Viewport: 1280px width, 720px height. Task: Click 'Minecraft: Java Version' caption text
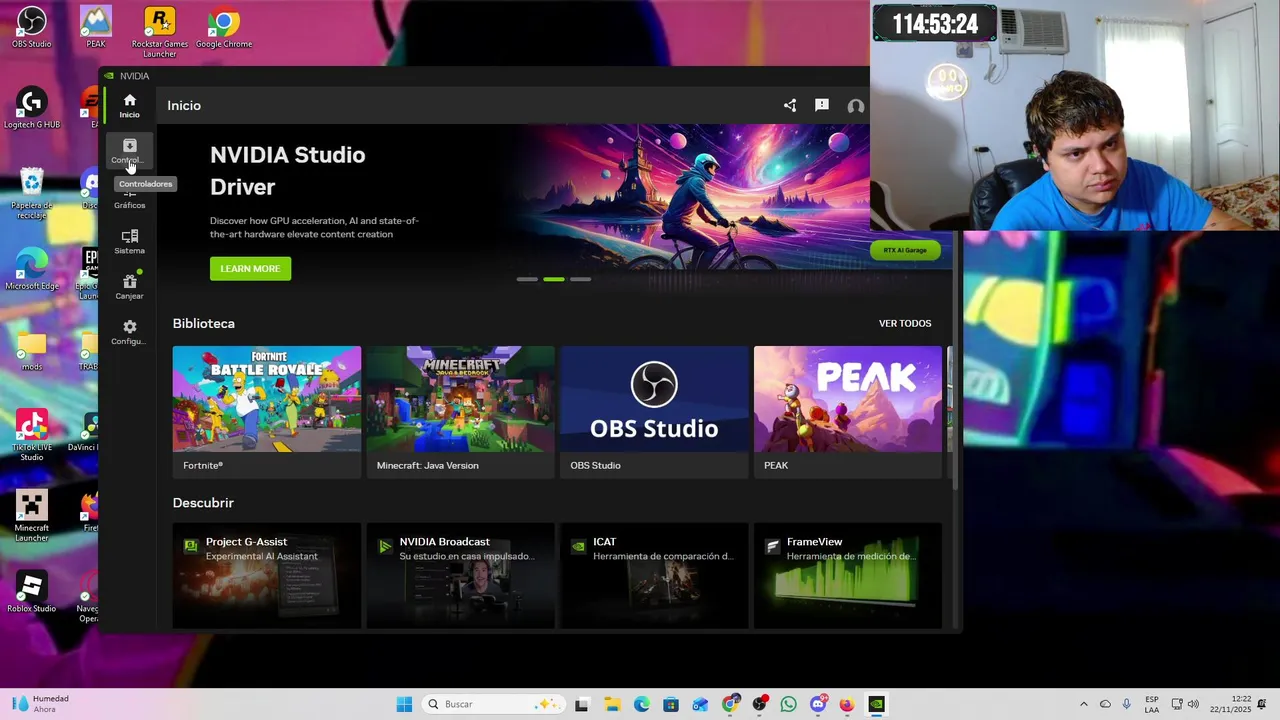point(427,466)
